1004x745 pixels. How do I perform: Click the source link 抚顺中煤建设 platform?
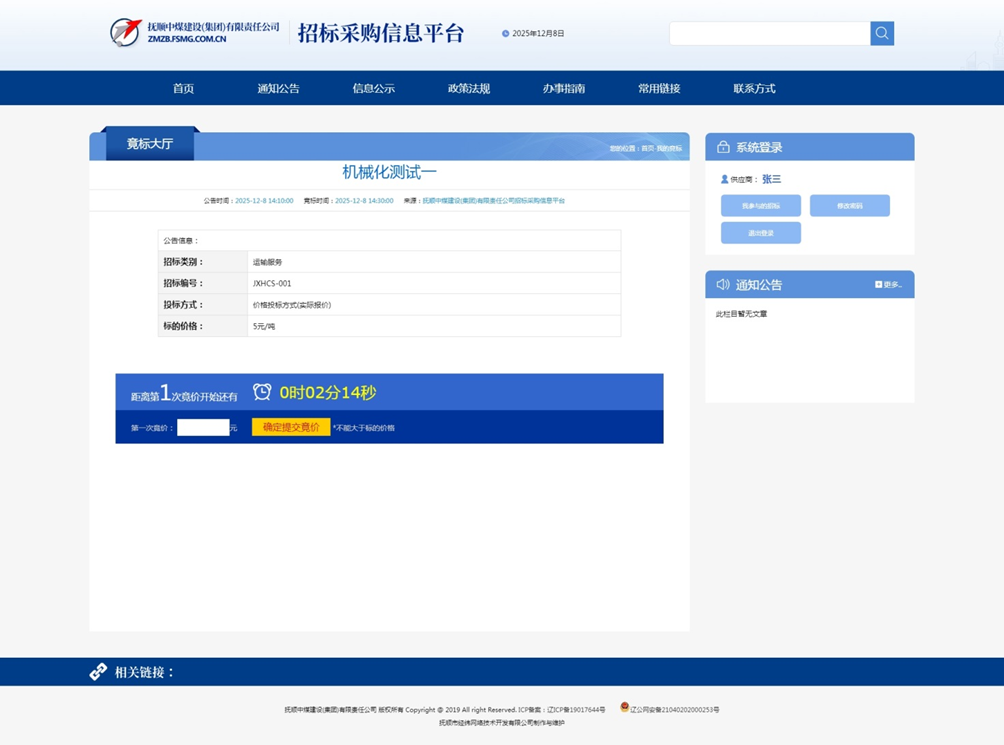coord(494,201)
